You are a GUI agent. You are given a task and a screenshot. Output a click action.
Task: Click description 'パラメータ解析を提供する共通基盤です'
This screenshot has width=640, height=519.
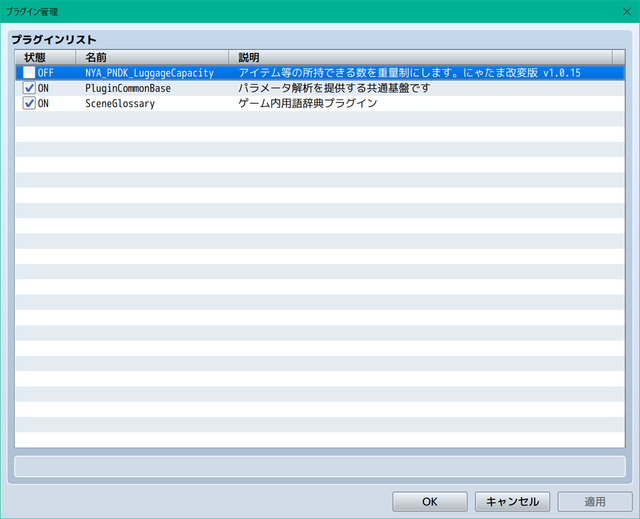[334, 88]
